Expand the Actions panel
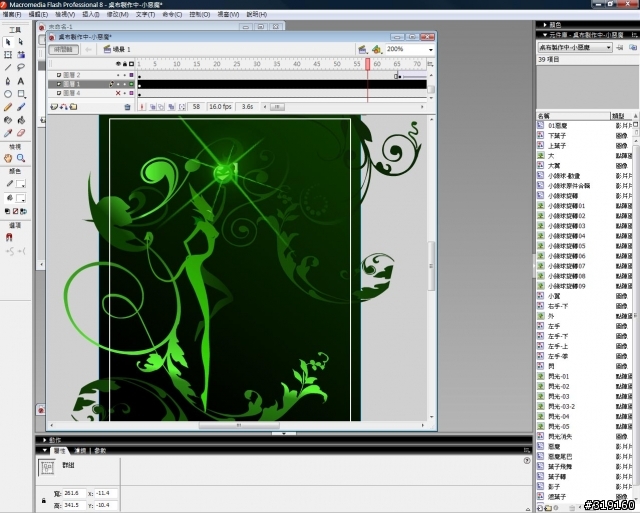Viewport: 640px width, 513px height. click(x=44, y=440)
